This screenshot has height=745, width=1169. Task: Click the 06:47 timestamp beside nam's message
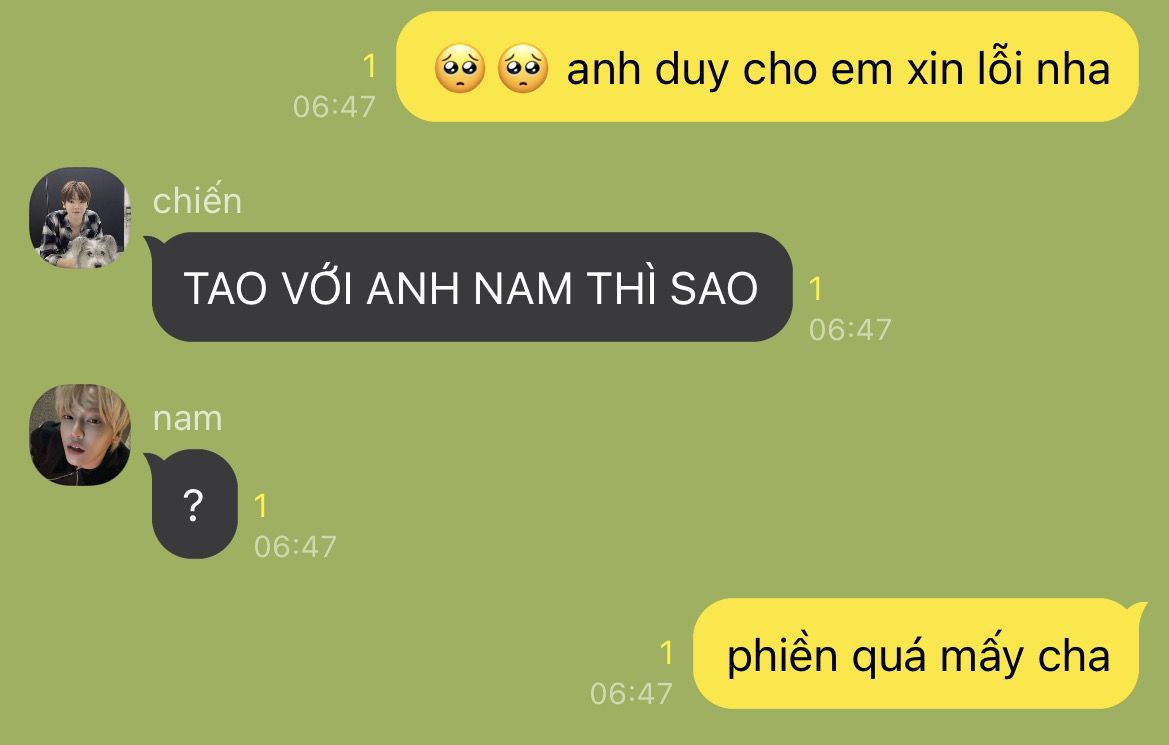(x=295, y=547)
